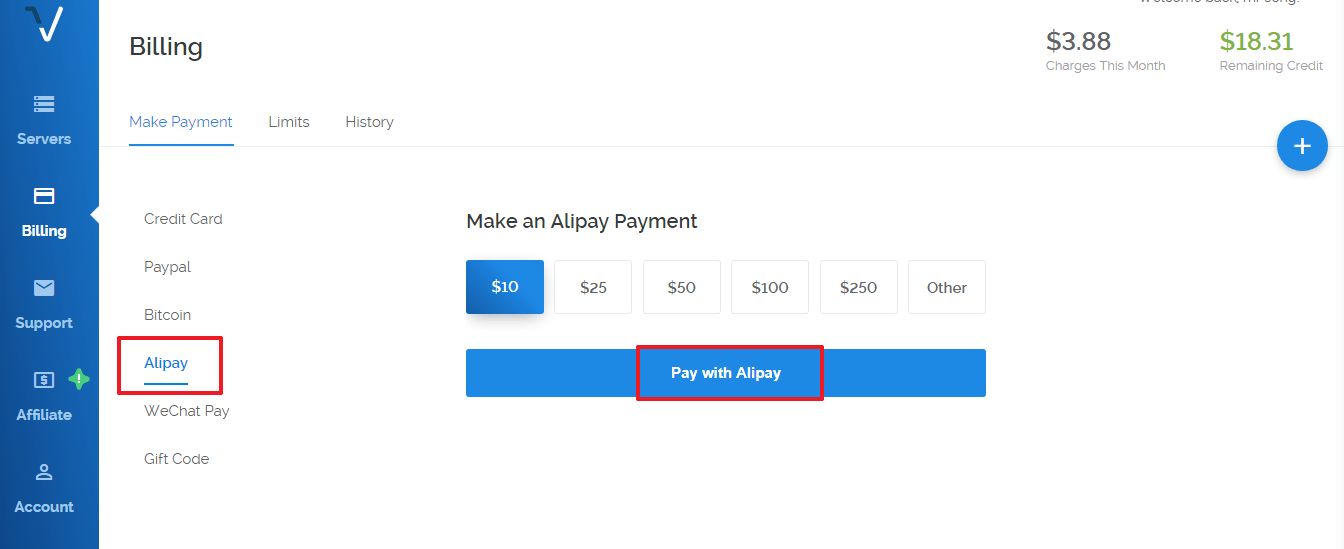Pick the $50 payment amount
Viewport: 1344px width, 549px height.
coord(681,287)
